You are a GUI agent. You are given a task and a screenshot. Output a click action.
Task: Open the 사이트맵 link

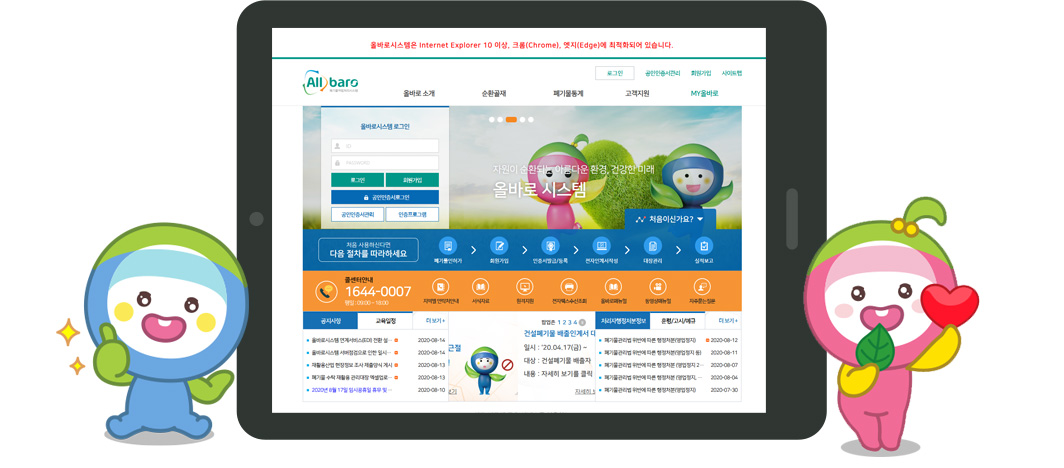[x=732, y=73]
